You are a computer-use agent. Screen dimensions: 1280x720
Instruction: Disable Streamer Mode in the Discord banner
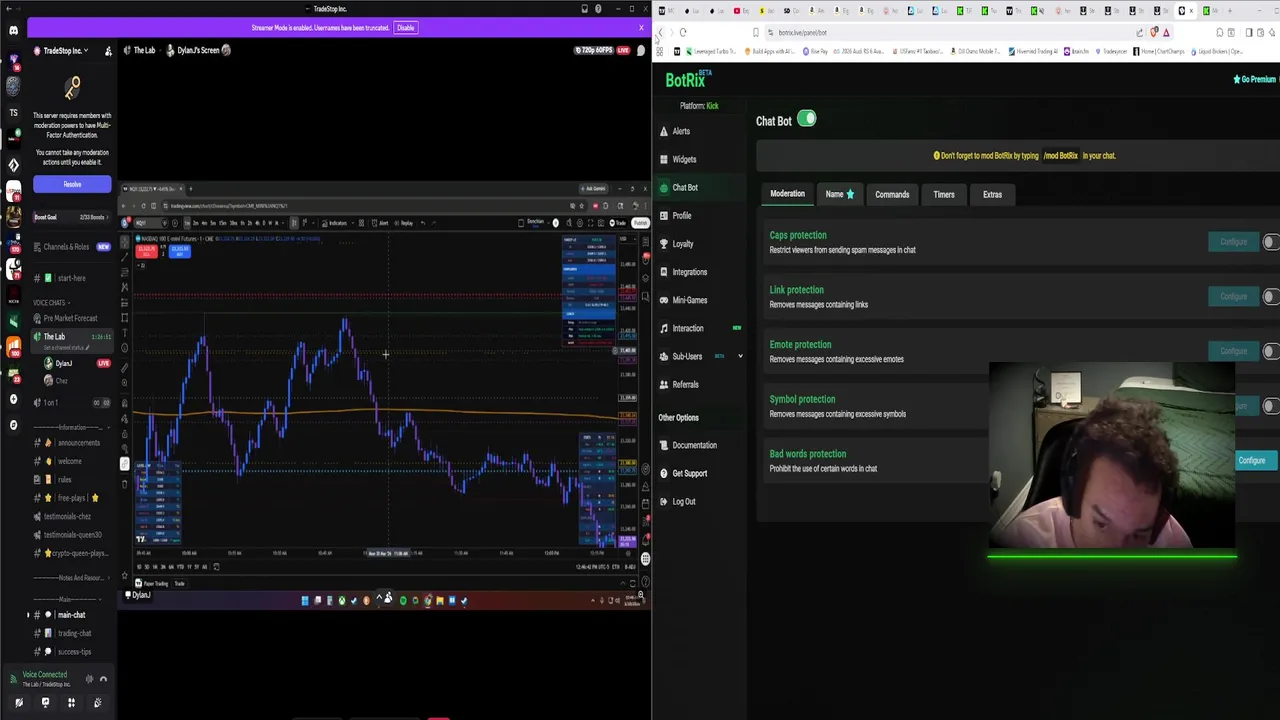point(405,28)
